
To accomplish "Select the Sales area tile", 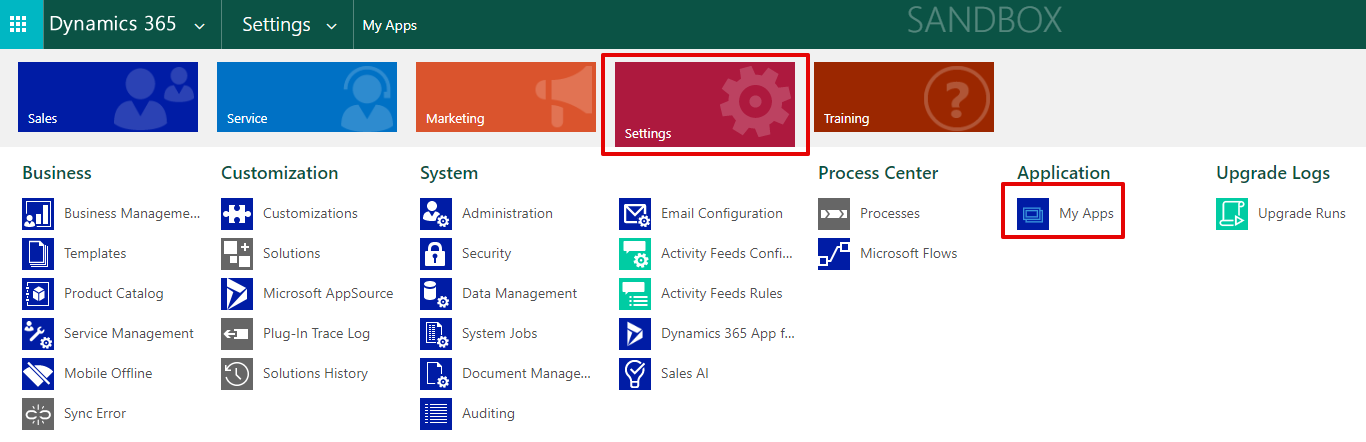I will click(x=108, y=97).
